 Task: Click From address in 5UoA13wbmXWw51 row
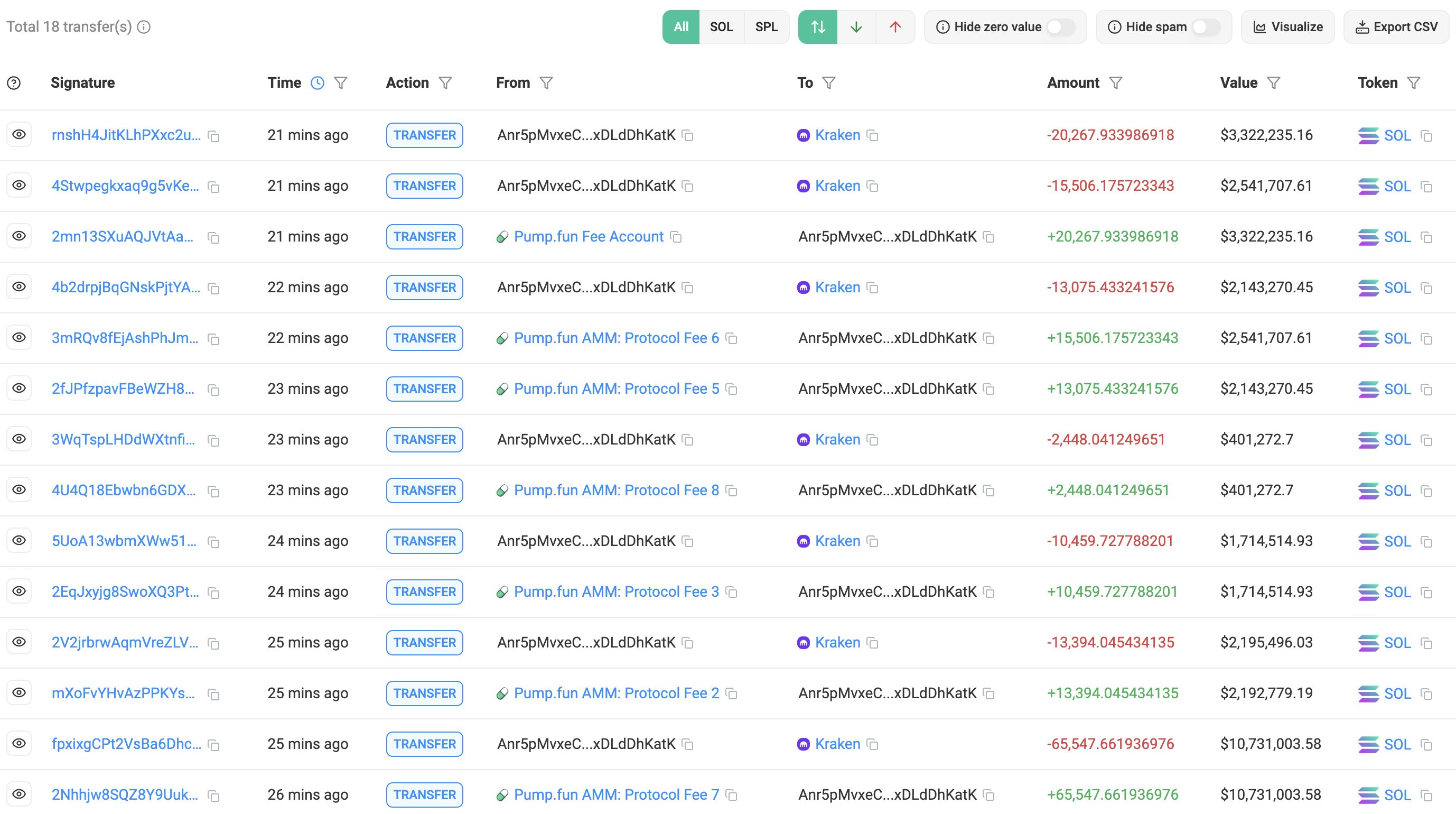point(586,541)
